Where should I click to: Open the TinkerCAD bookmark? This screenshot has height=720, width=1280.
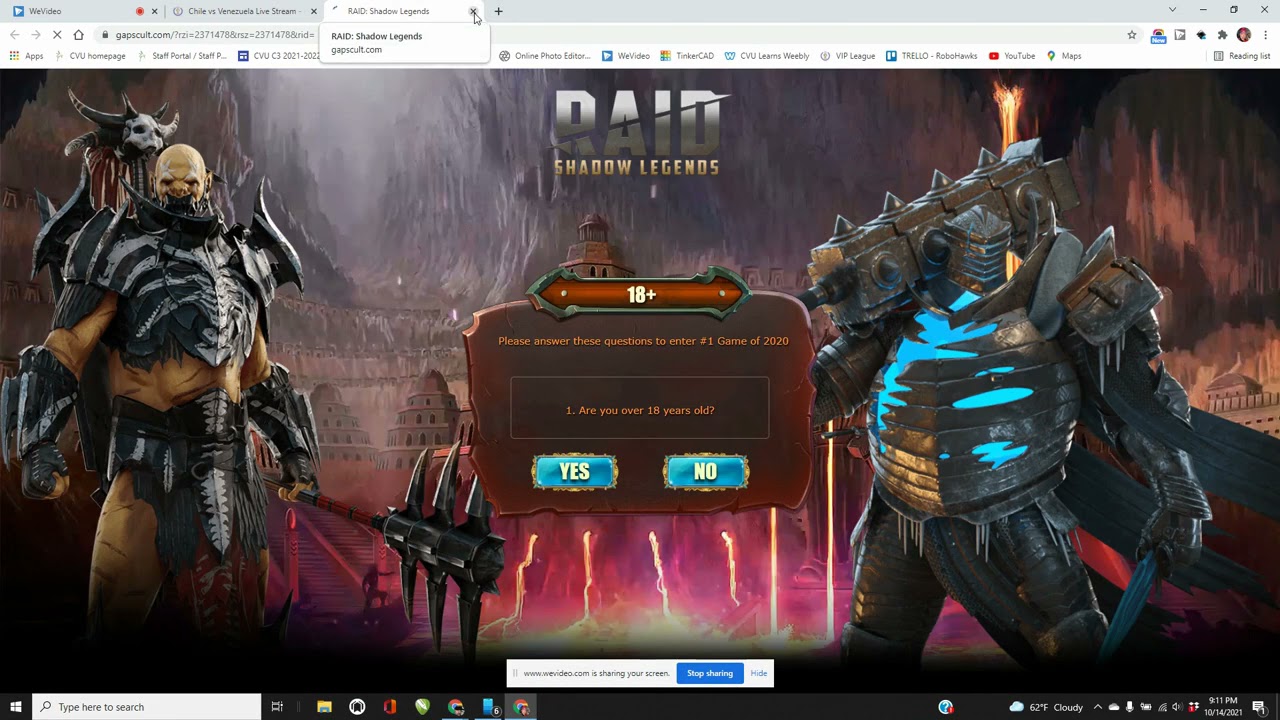click(x=687, y=56)
